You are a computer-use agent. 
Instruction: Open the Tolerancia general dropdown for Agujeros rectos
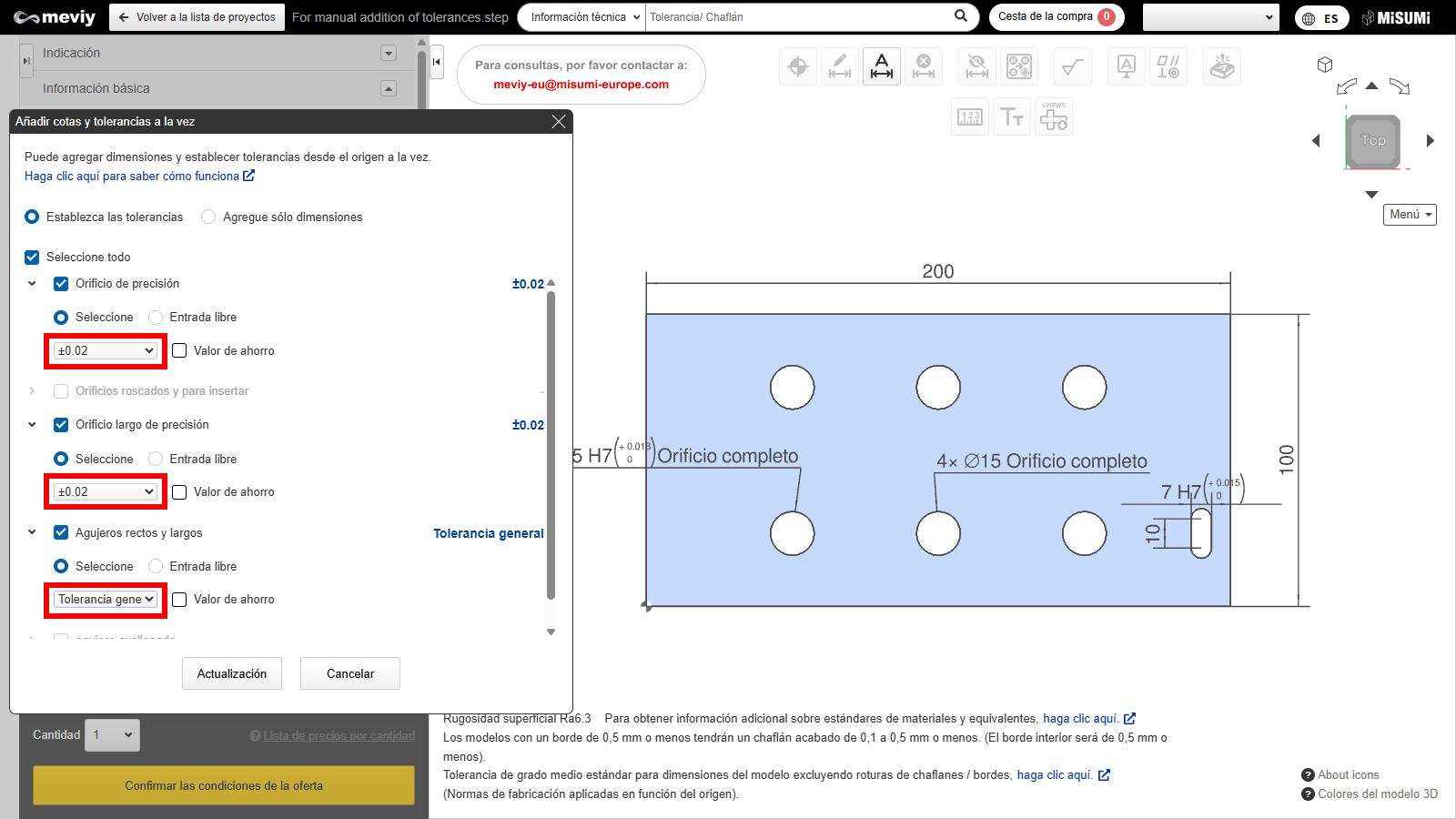tap(106, 600)
